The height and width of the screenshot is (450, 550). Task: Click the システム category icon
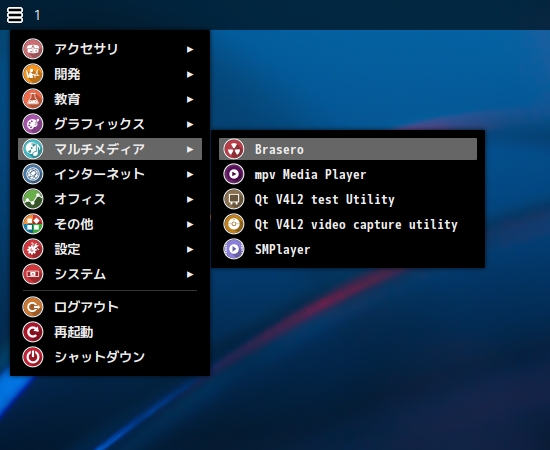point(33,274)
